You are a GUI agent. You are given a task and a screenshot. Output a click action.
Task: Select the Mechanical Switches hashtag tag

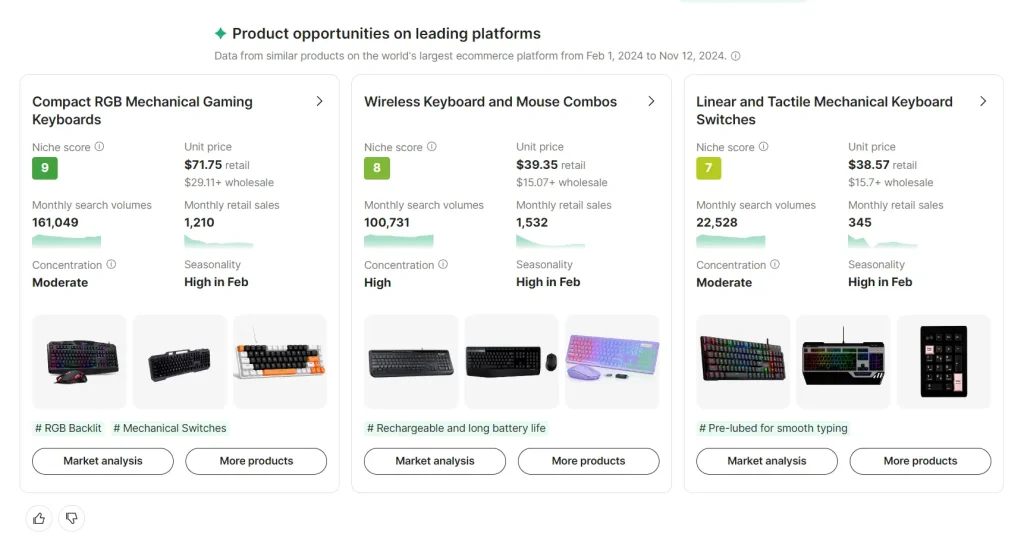[170, 428]
